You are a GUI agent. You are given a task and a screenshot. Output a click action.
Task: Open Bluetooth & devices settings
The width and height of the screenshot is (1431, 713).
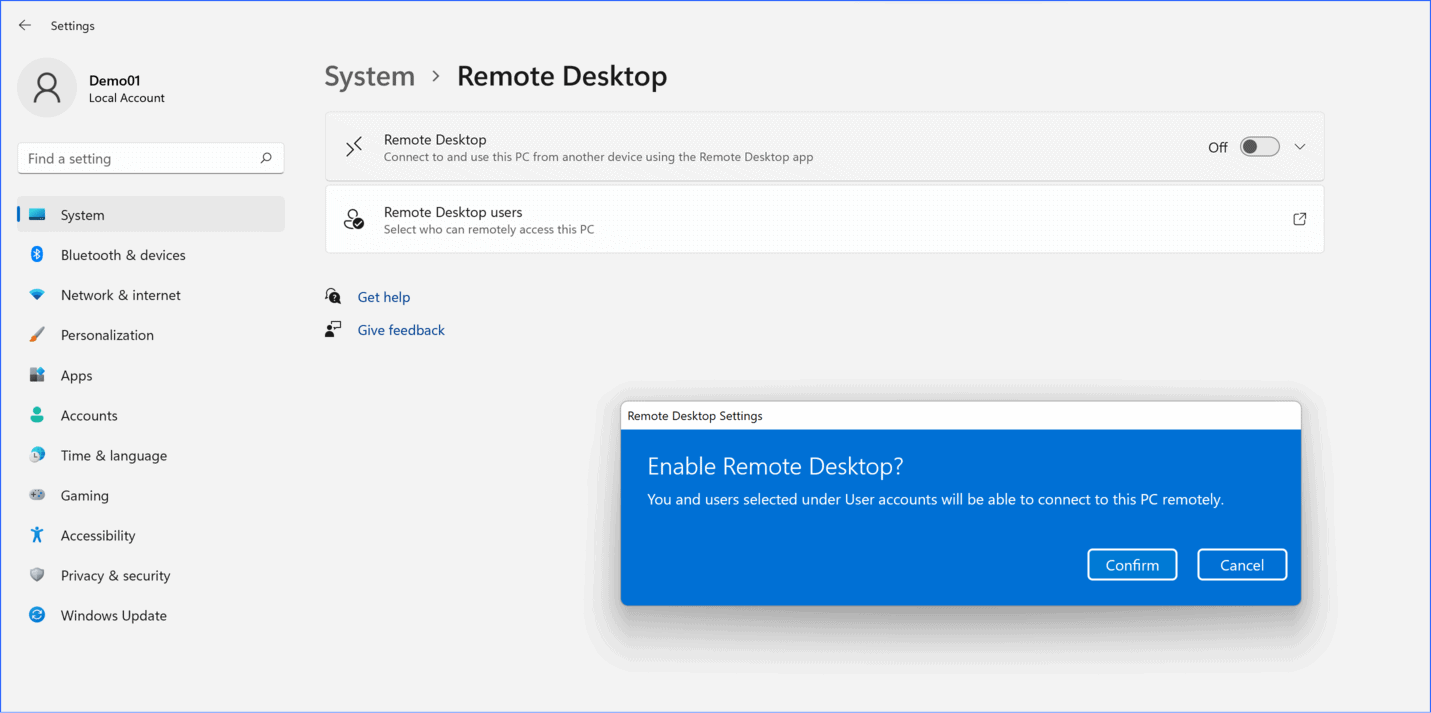151,255
